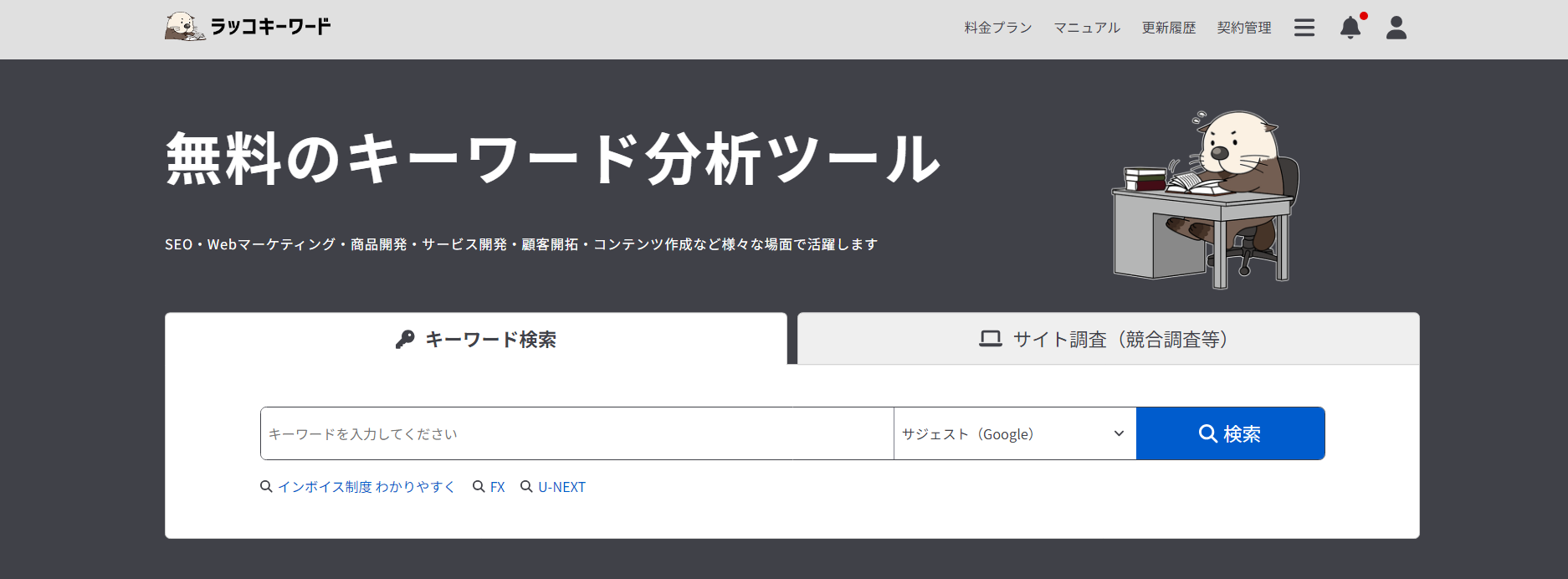Click the laptop icon in サイト調査 tab
The width and height of the screenshot is (1568, 579).
(991, 339)
